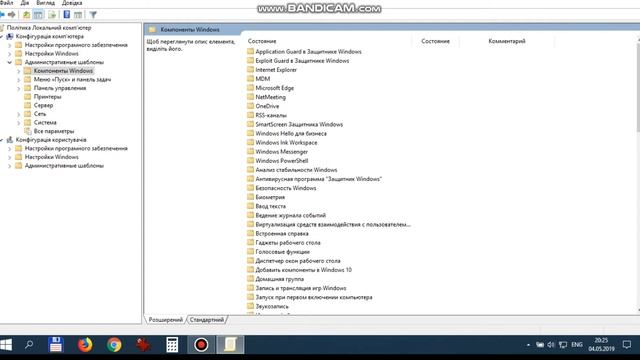Expand user Настройки Windows node

[x=9, y=157]
